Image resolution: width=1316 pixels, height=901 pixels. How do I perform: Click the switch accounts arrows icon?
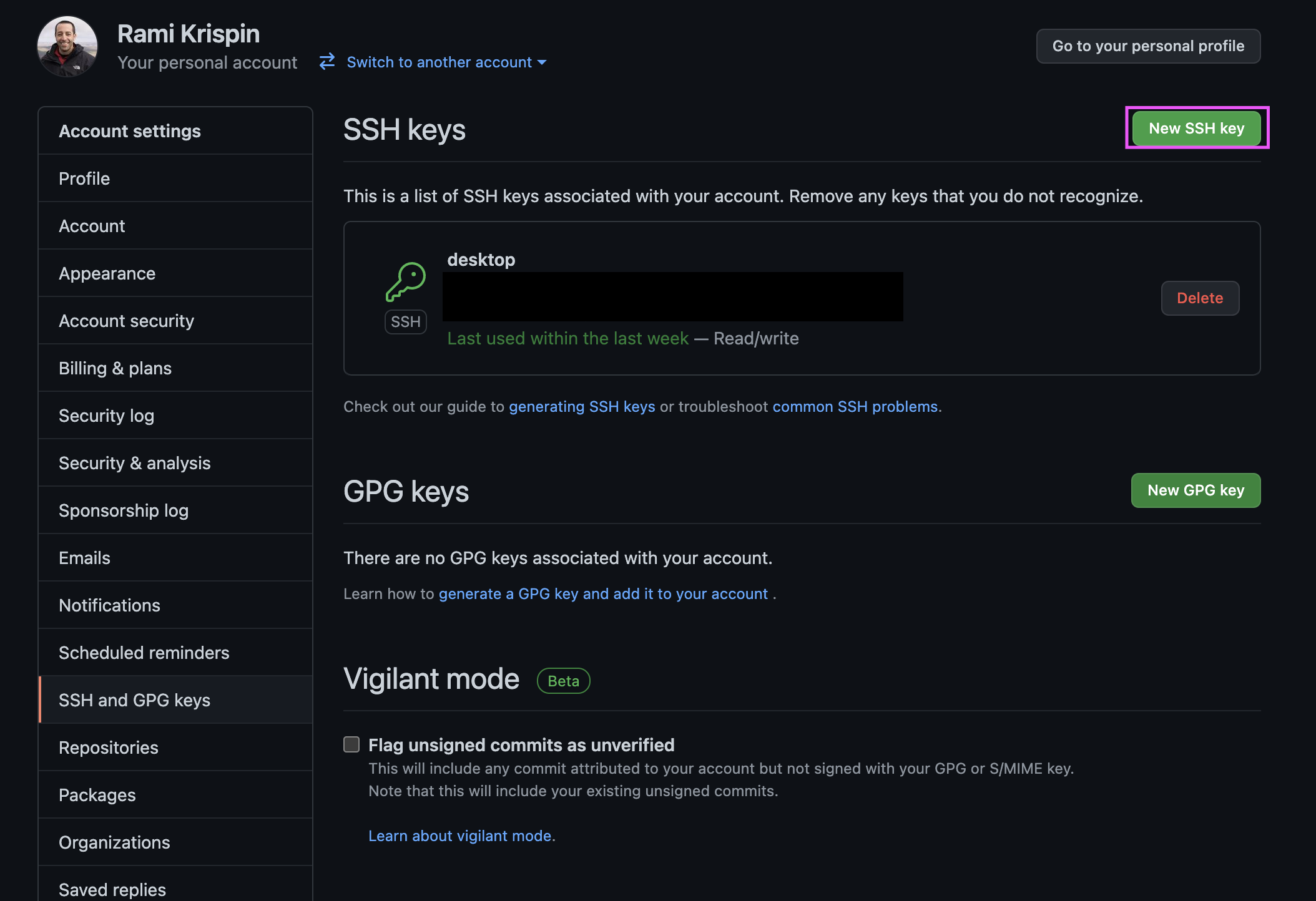(327, 62)
